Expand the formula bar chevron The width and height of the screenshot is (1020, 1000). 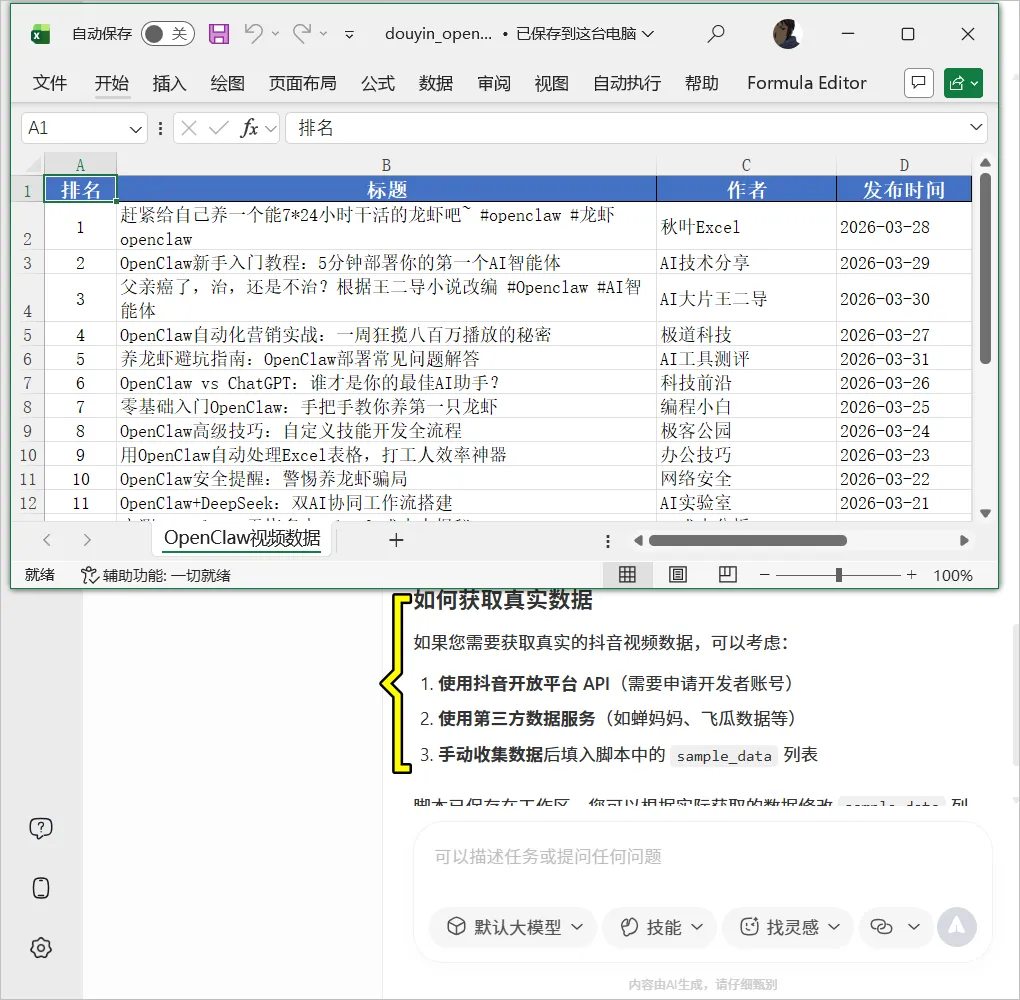click(x=976, y=127)
